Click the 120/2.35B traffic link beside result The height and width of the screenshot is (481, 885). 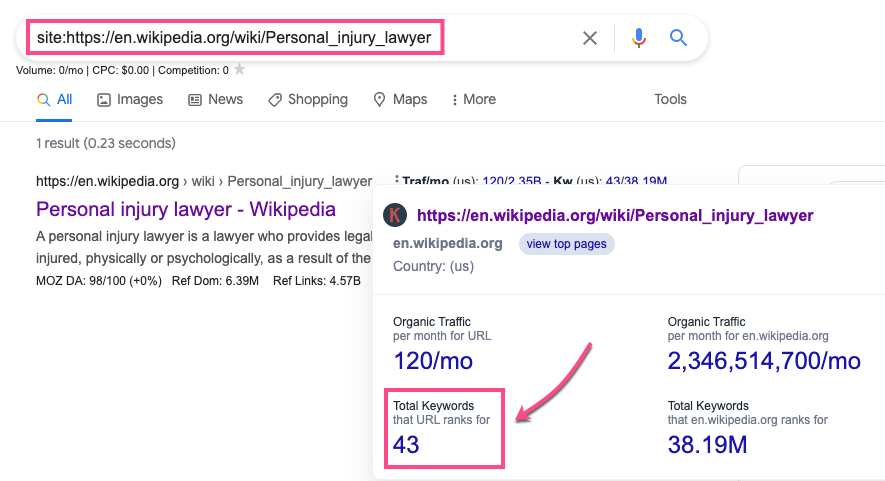coord(512,181)
